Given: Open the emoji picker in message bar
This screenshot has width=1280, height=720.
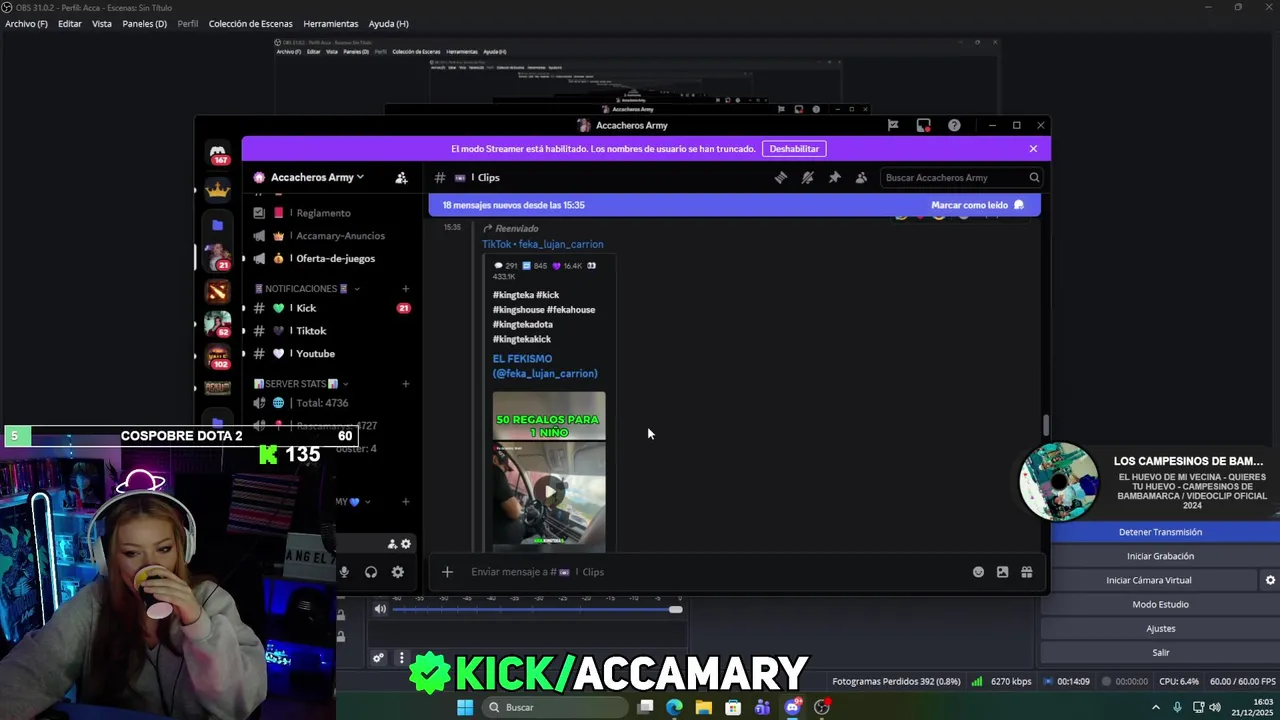Looking at the screenshot, I should coord(978,572).
